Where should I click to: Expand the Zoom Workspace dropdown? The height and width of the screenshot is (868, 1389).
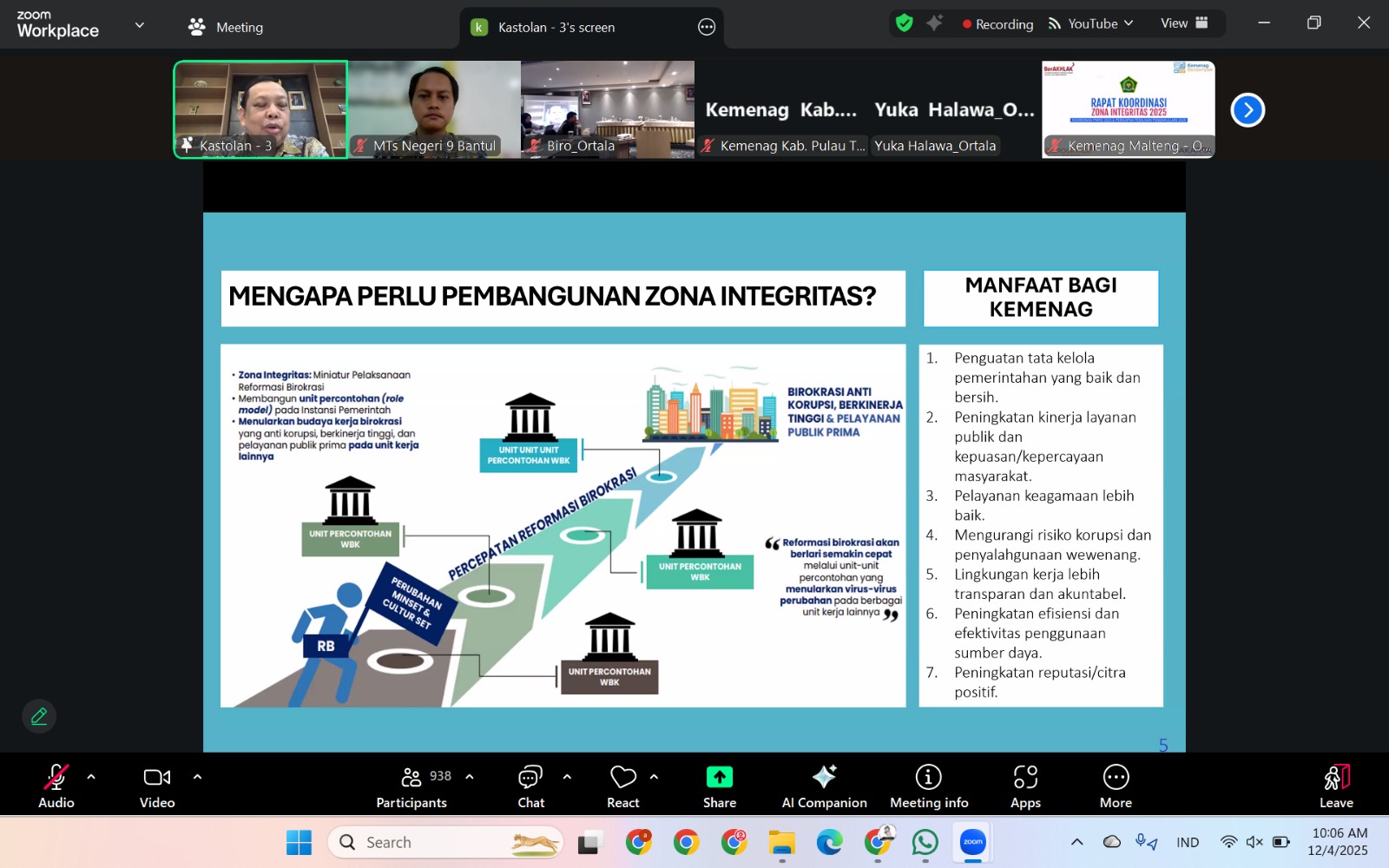point(139,24)
